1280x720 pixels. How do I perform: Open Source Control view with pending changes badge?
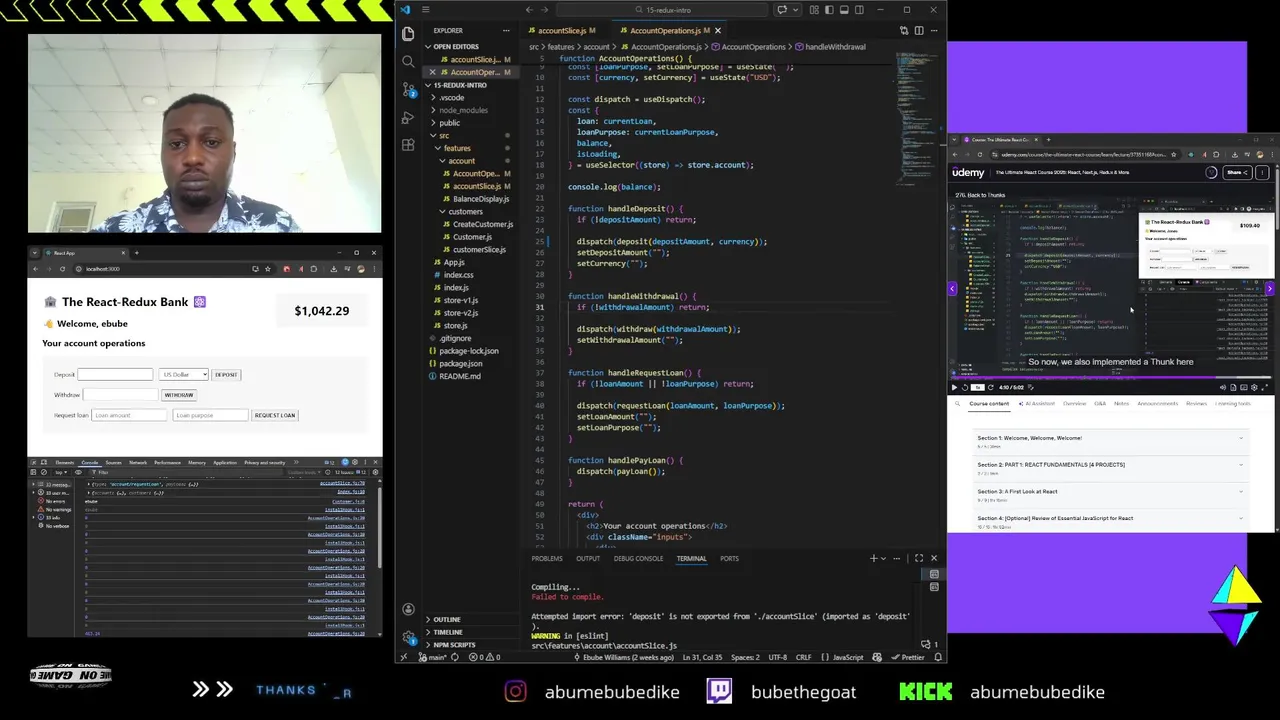pyautogui.click(x=408, y=89)
